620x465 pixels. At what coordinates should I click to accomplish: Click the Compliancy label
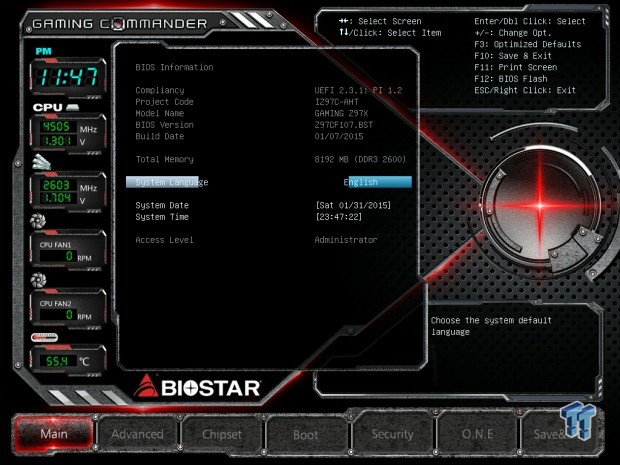(x=160, y=91)
